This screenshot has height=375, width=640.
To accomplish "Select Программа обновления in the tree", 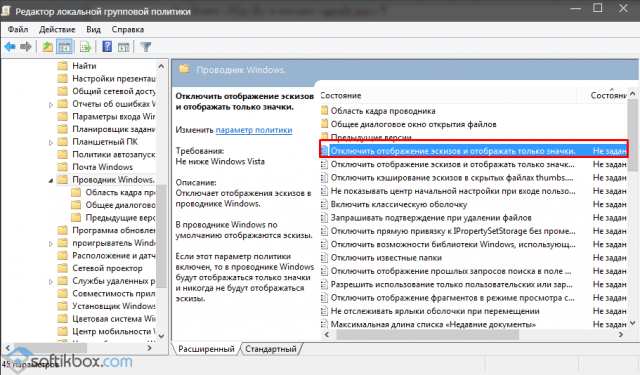I will pyautogui.click(x=114, y=230).
